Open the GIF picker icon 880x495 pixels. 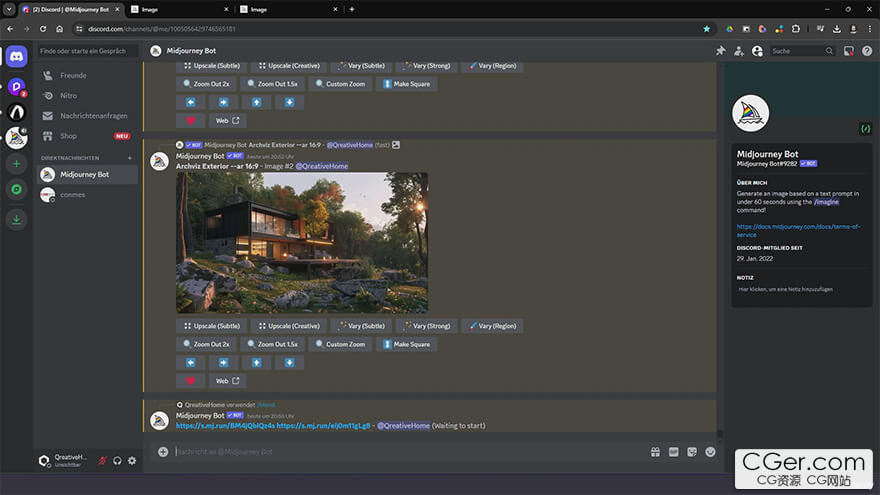pyautogui.click(x=673, y=452)
